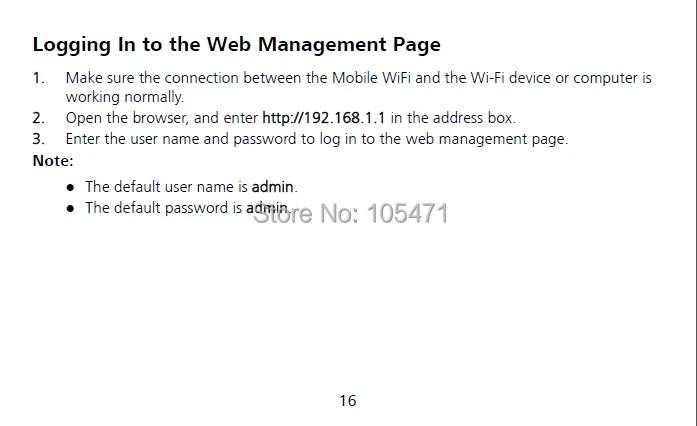
Task: Click 'The default password is' text
Action: pos(164,208)
